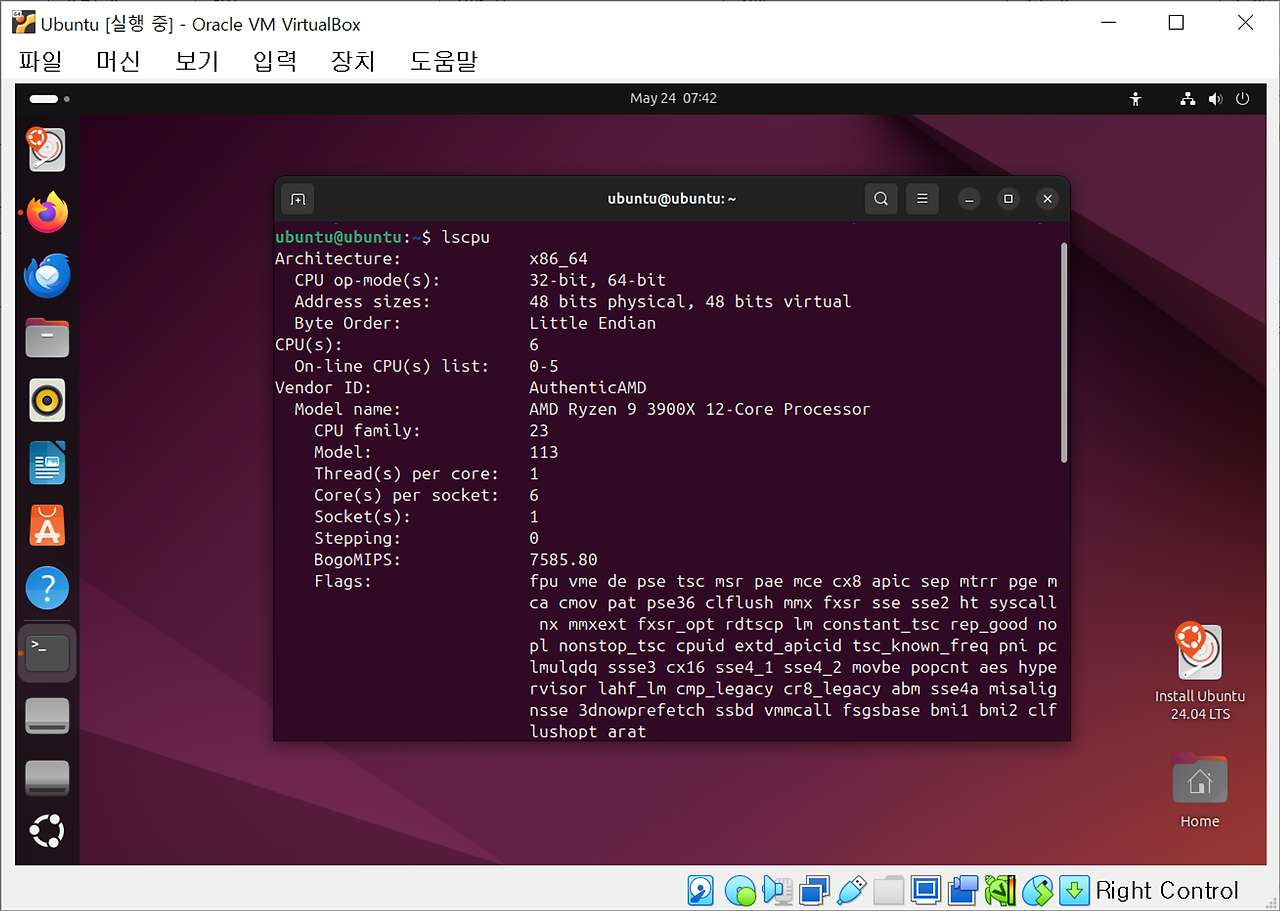Open the 도움말 menu
Viewport: 1280px width, 911px height.
coord(444,61)
